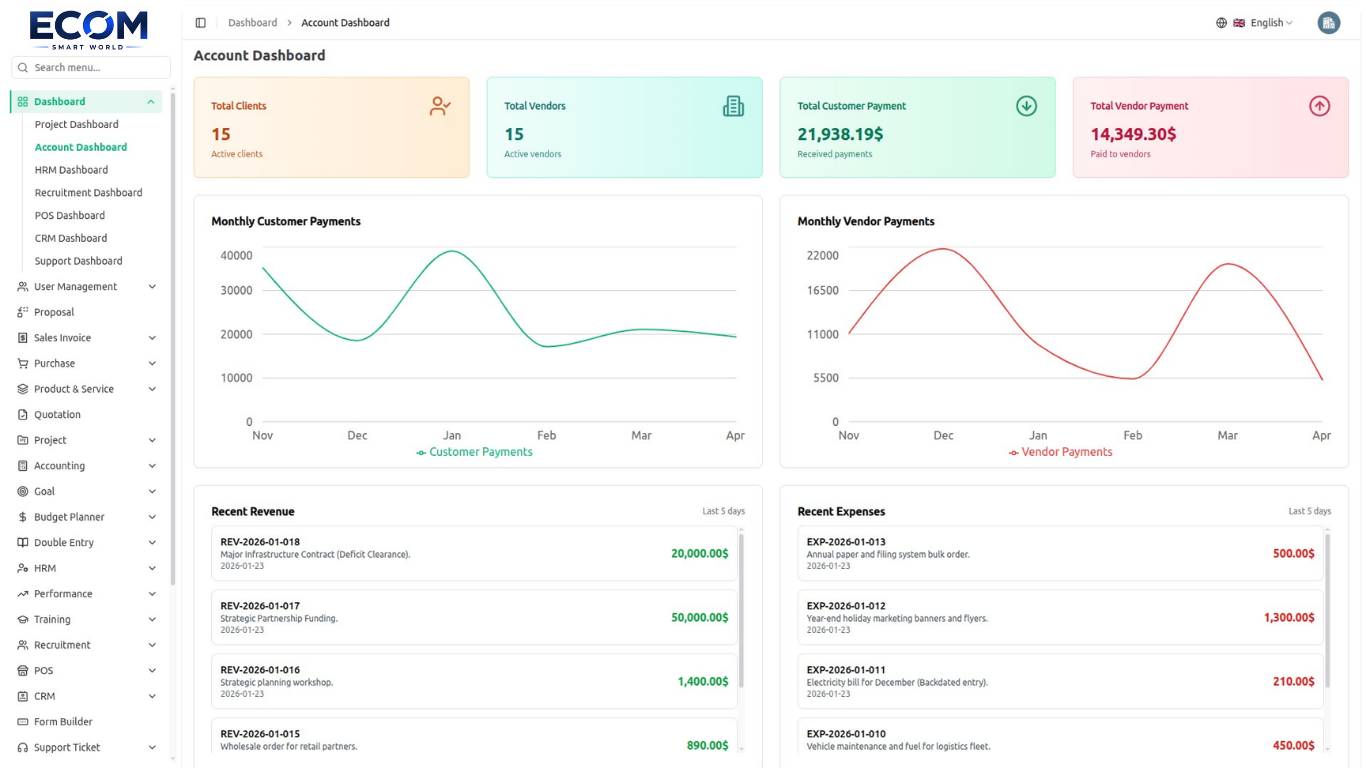
Task: Open Support Dashboard menu item
Action: tap(79, 261)
